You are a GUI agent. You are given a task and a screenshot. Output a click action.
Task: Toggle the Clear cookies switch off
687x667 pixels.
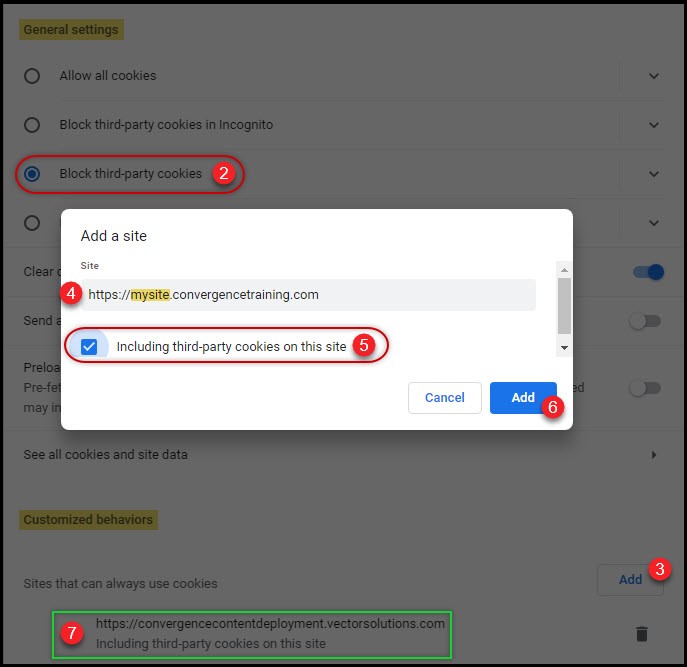pos(648,272)
